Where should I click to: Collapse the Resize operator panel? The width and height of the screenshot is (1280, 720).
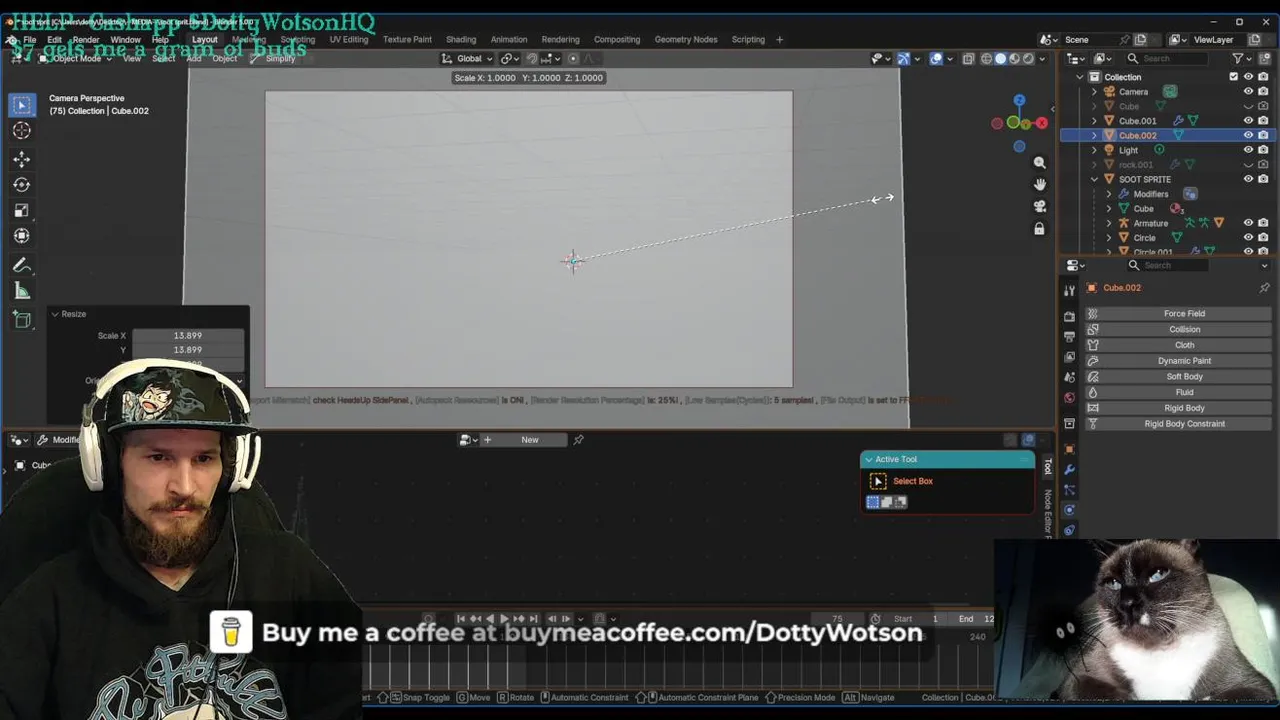pos(55,314)
